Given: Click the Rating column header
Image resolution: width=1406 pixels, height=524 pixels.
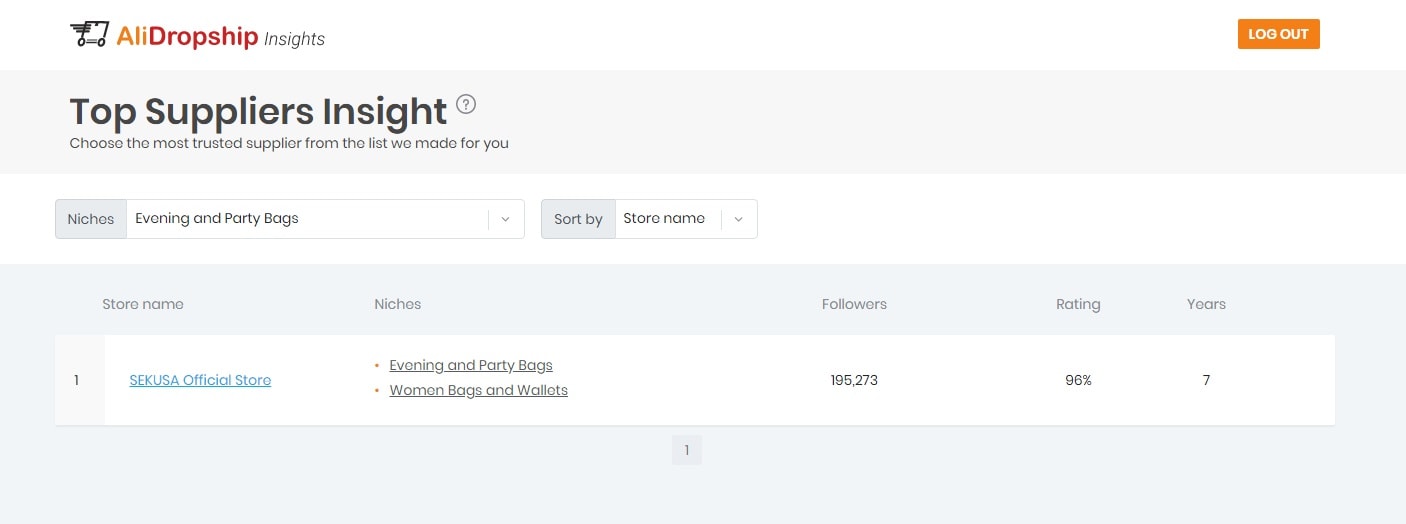Looking at the screenshot, I should [x=1078, y=304].
